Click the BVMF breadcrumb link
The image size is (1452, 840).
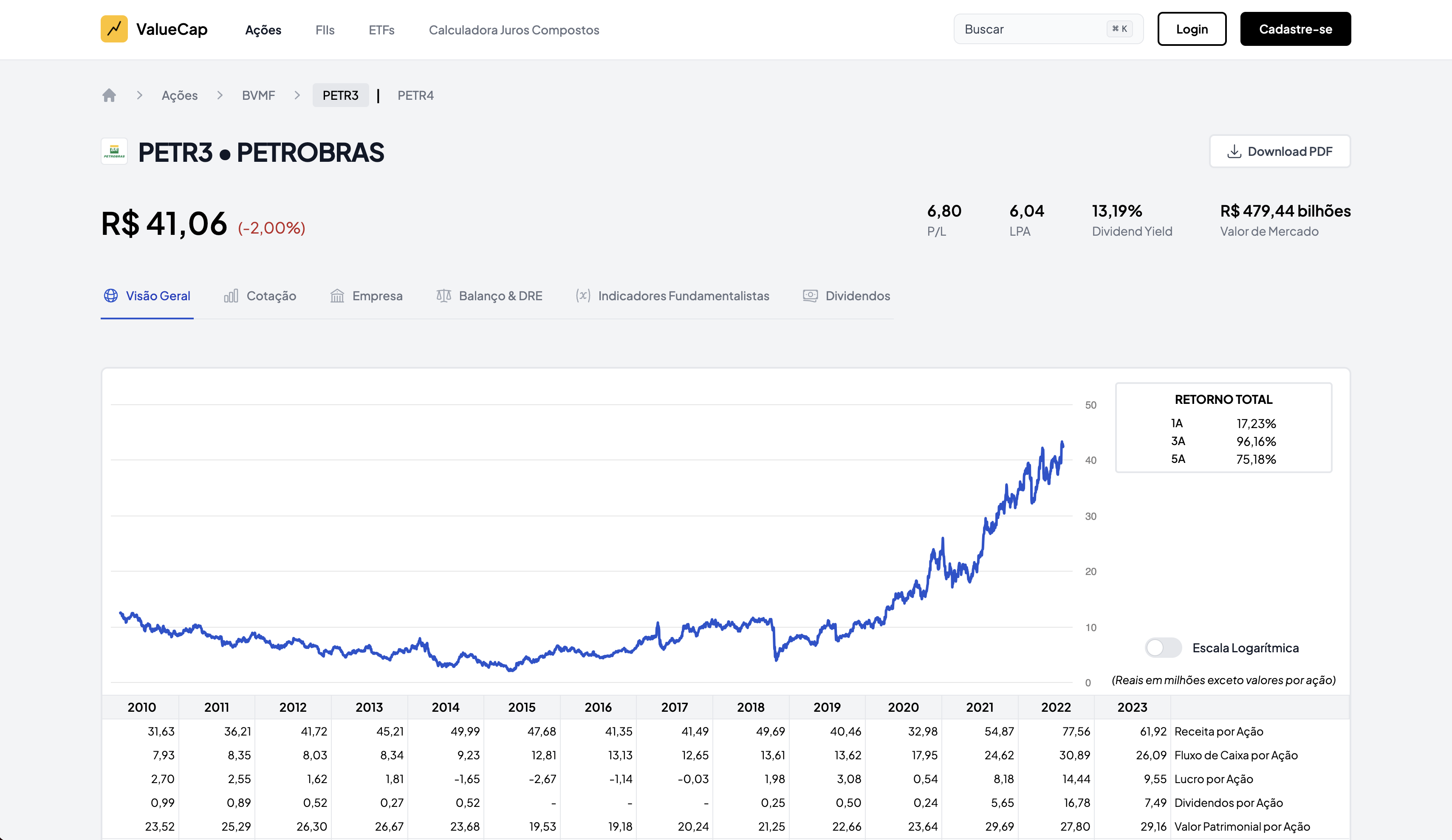point(259,95)
